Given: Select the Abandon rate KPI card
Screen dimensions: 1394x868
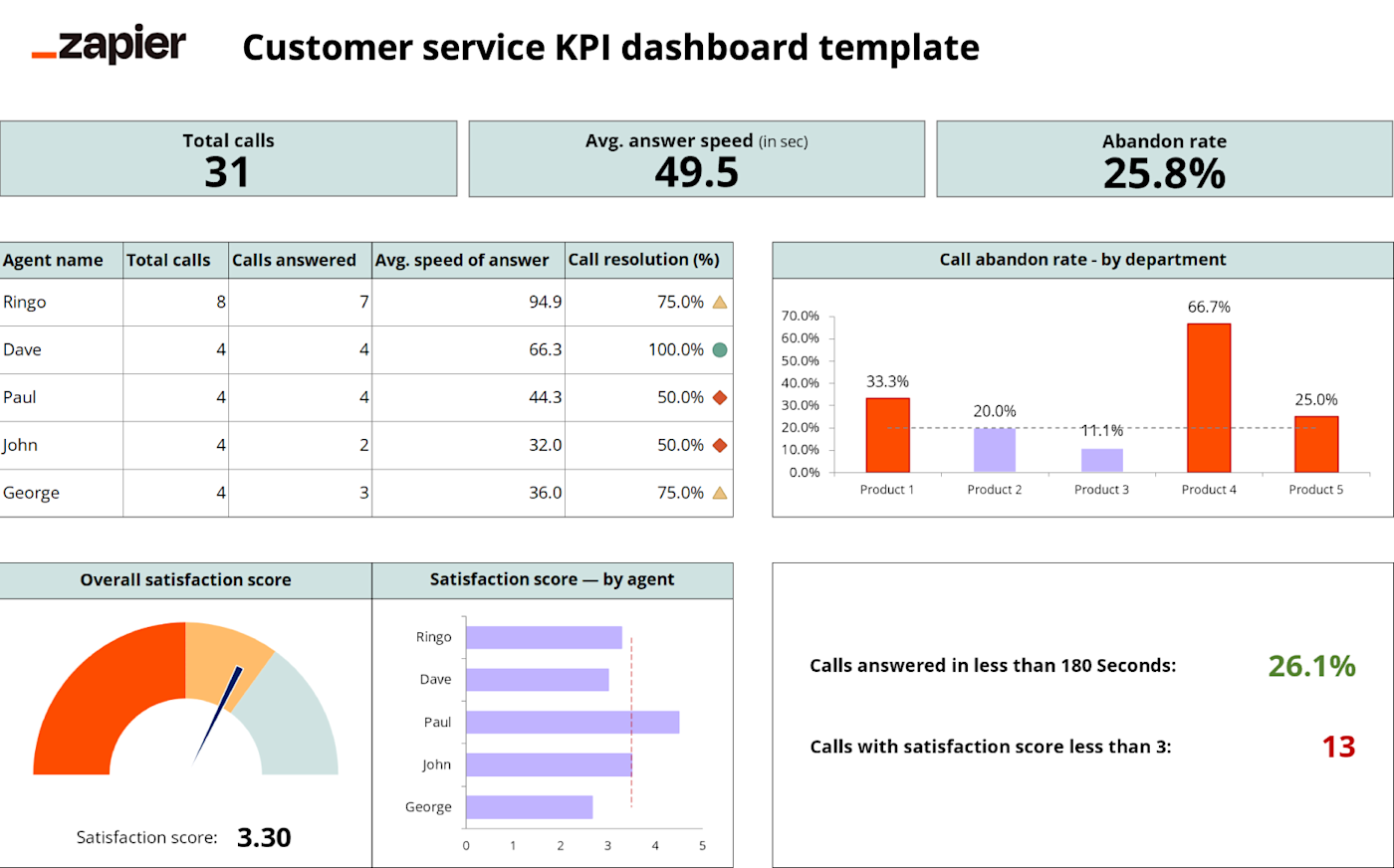Looking at the screenshot, I should 1165,158.
